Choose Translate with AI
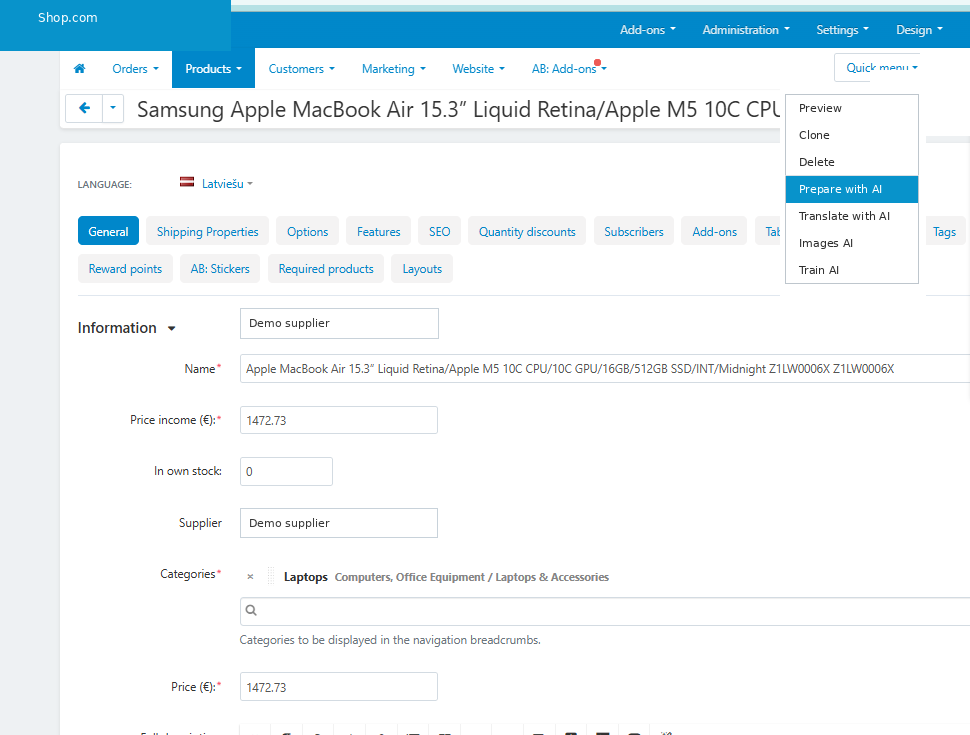This screenshot has height=735, width=970. 851,216
